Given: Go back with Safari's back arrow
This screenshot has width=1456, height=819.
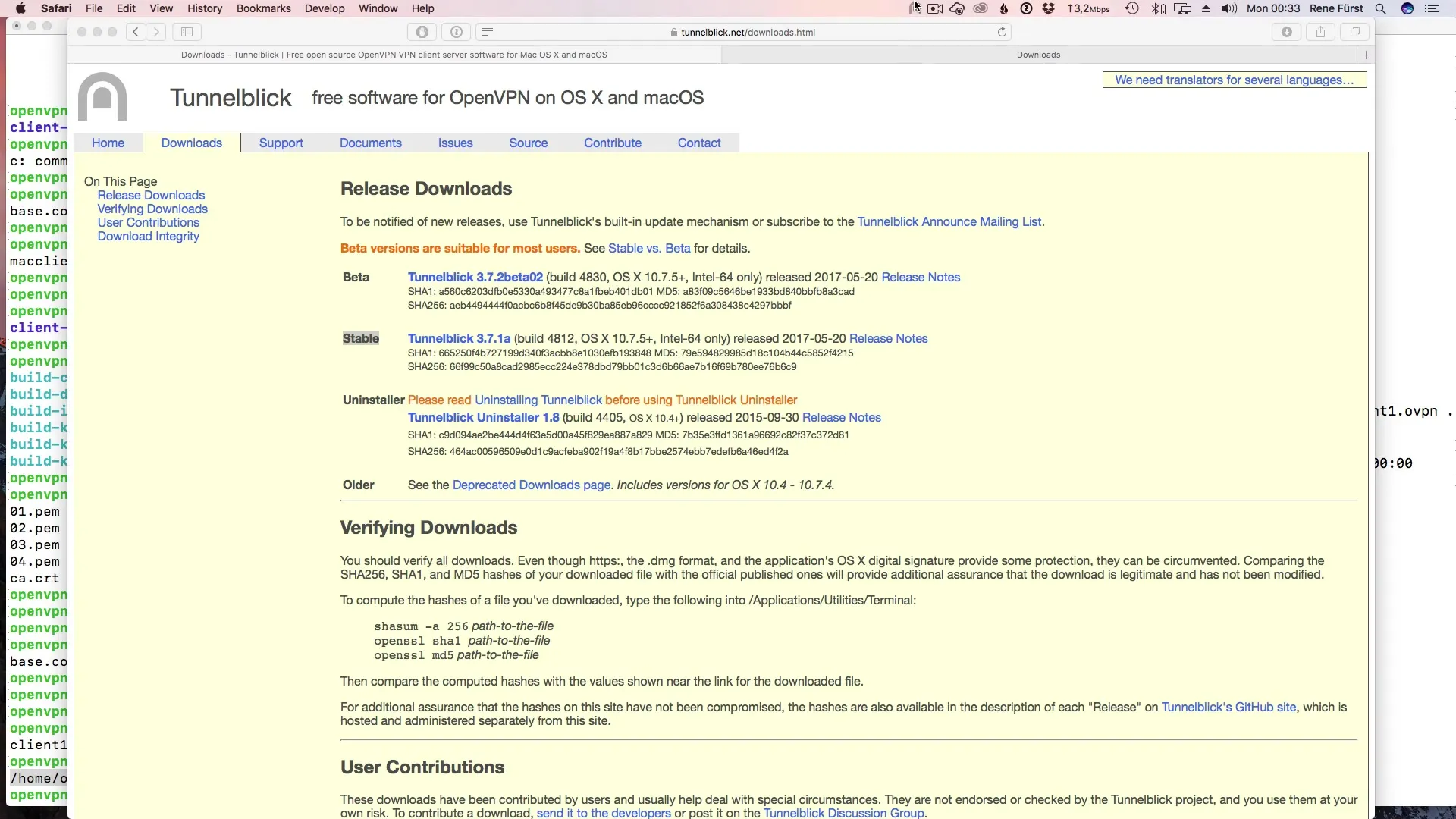Looking at the screenshot, I should pos(135,32).
